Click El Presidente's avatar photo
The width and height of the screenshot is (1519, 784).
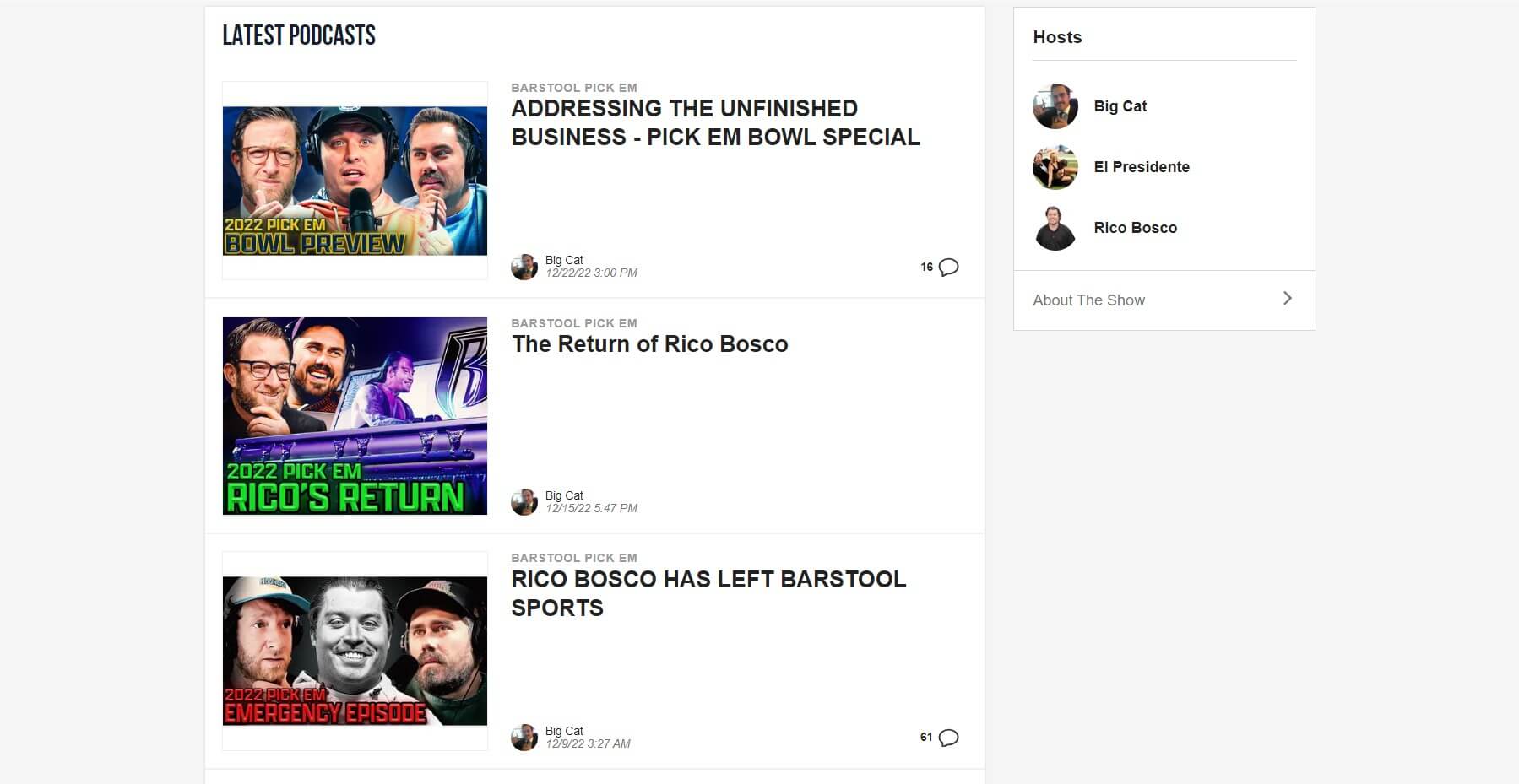coord(1055,167)
